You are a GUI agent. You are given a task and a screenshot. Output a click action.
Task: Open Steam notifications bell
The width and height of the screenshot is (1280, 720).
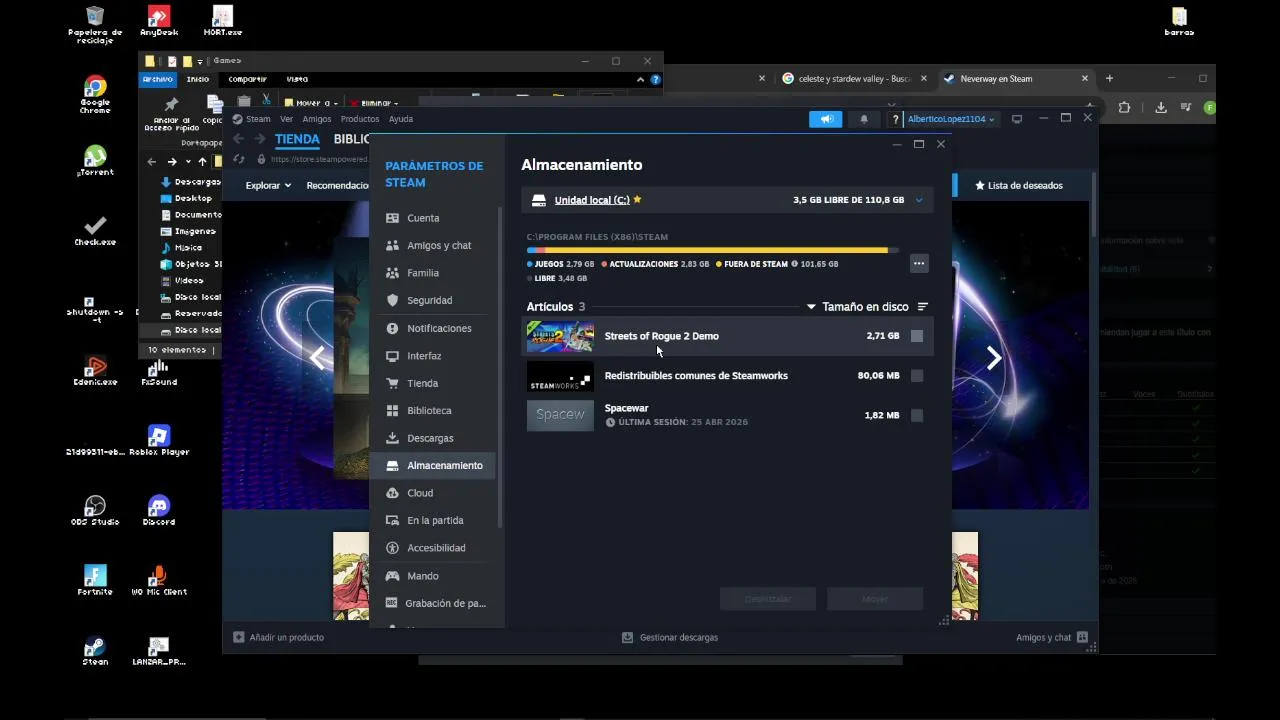tap(864, 119)
